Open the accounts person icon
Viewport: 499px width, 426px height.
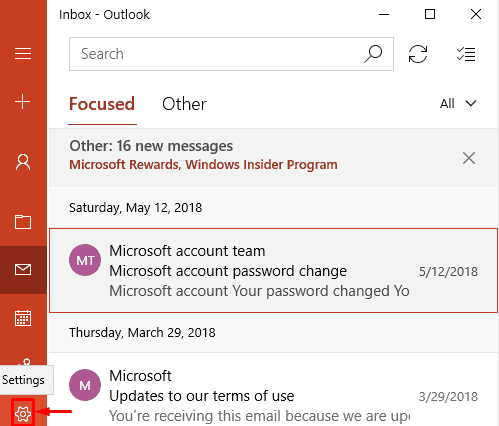click(x=23, y=162)
